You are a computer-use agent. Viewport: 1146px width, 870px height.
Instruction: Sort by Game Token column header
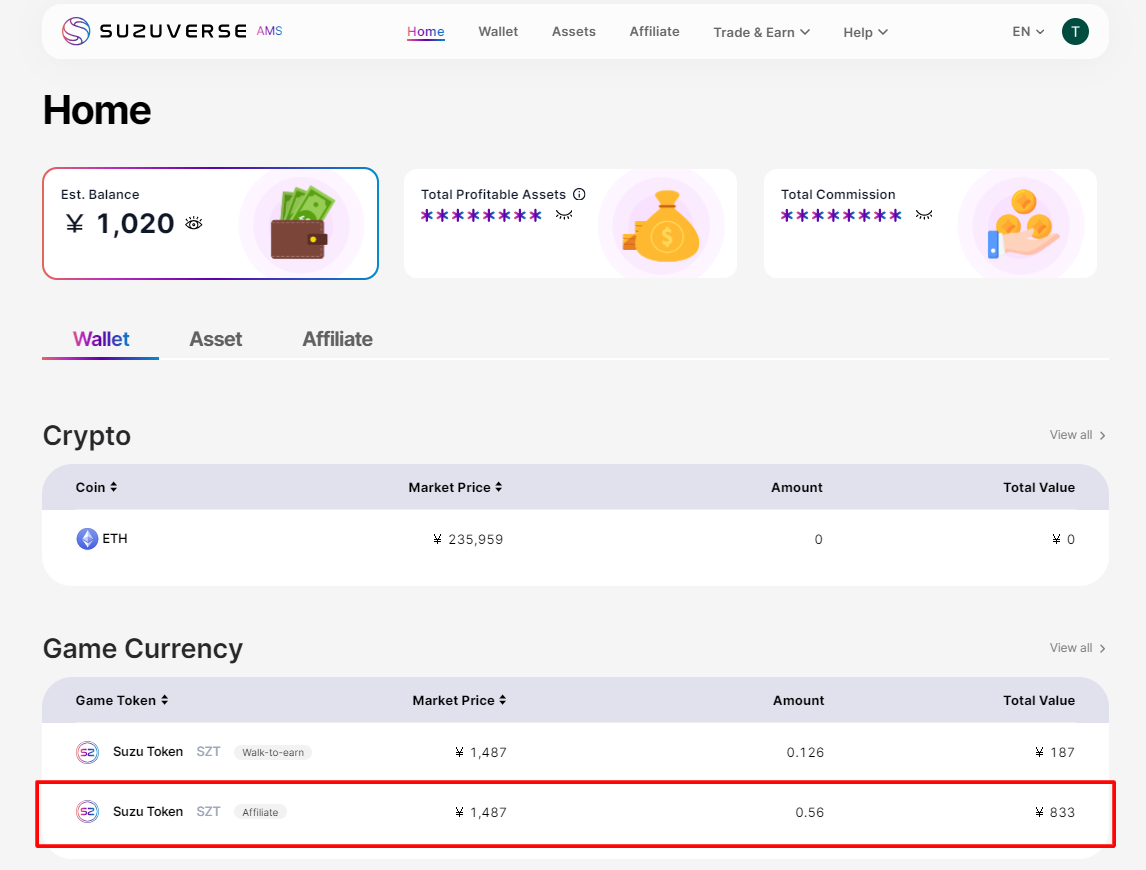tap(122, 701)
